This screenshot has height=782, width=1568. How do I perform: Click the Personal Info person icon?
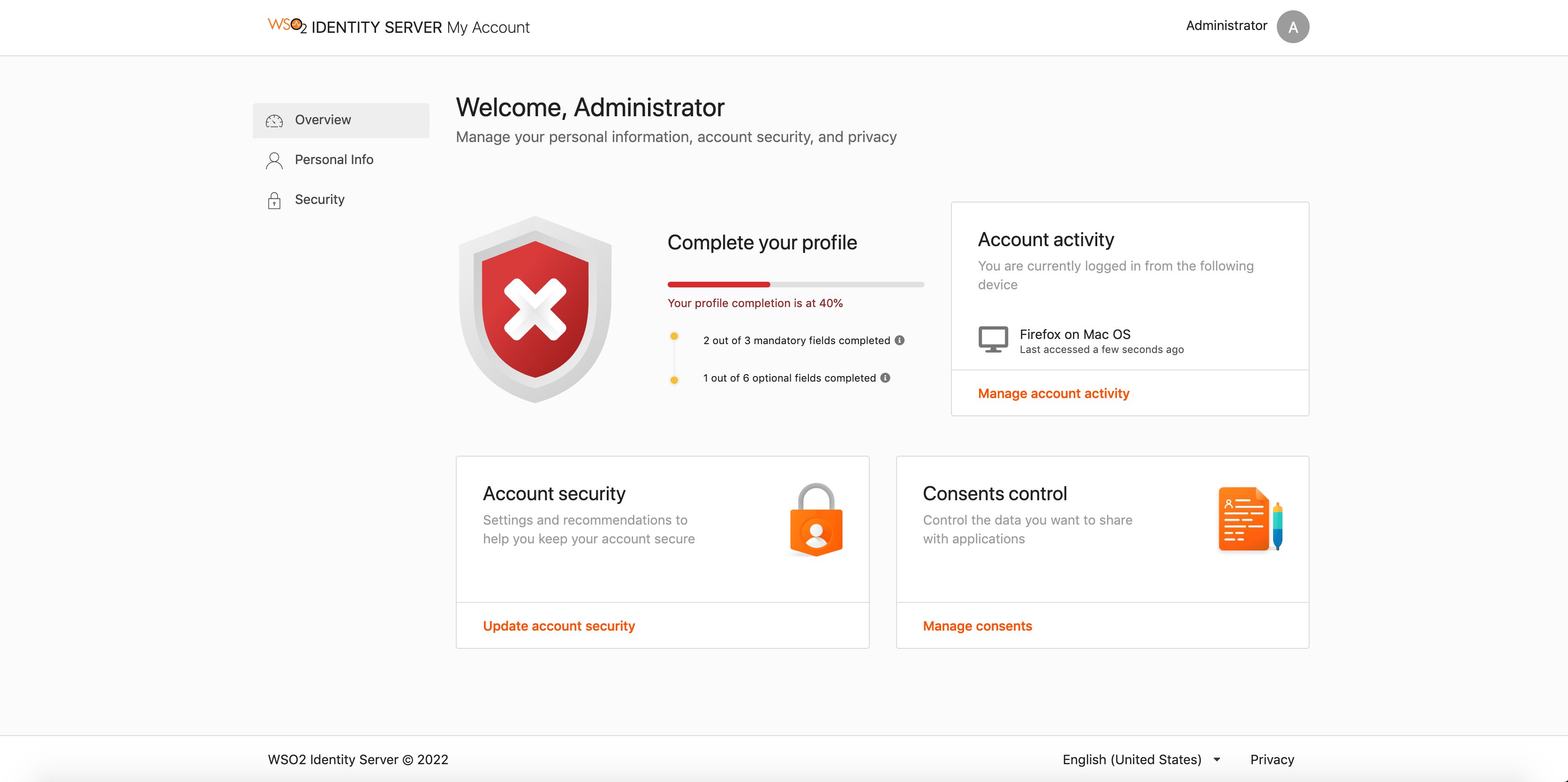pos(274,160)
